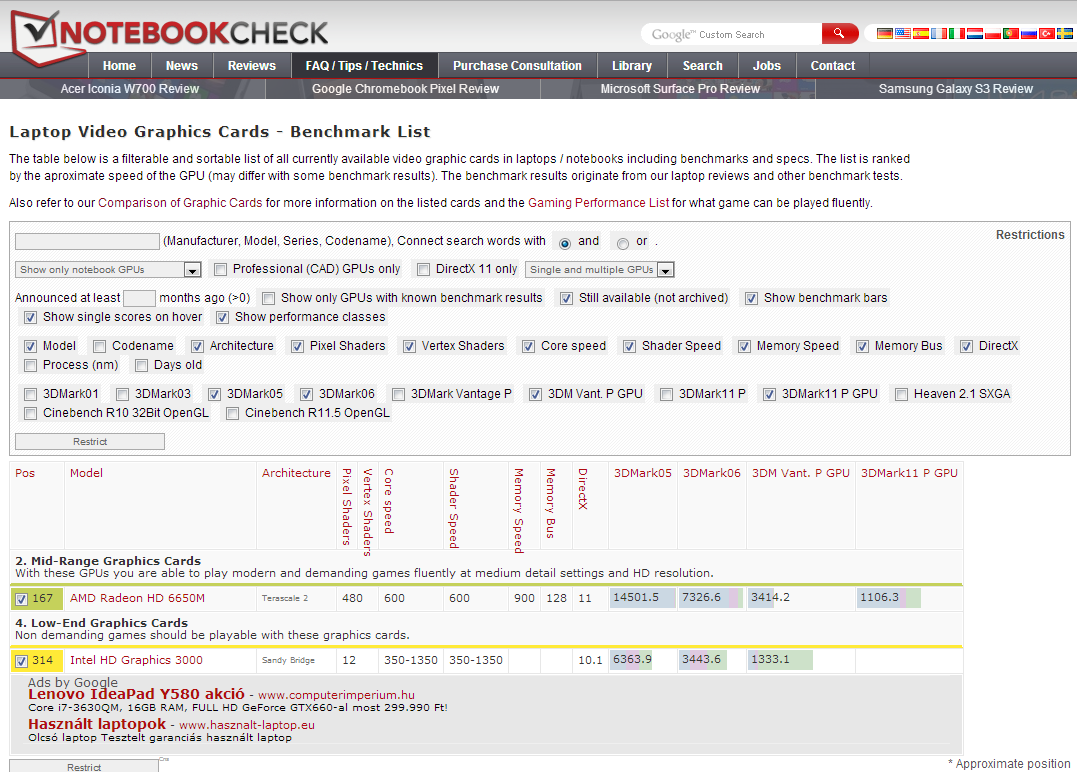Open Microsoft Surface Pro Review link

[x=680, y=89]
